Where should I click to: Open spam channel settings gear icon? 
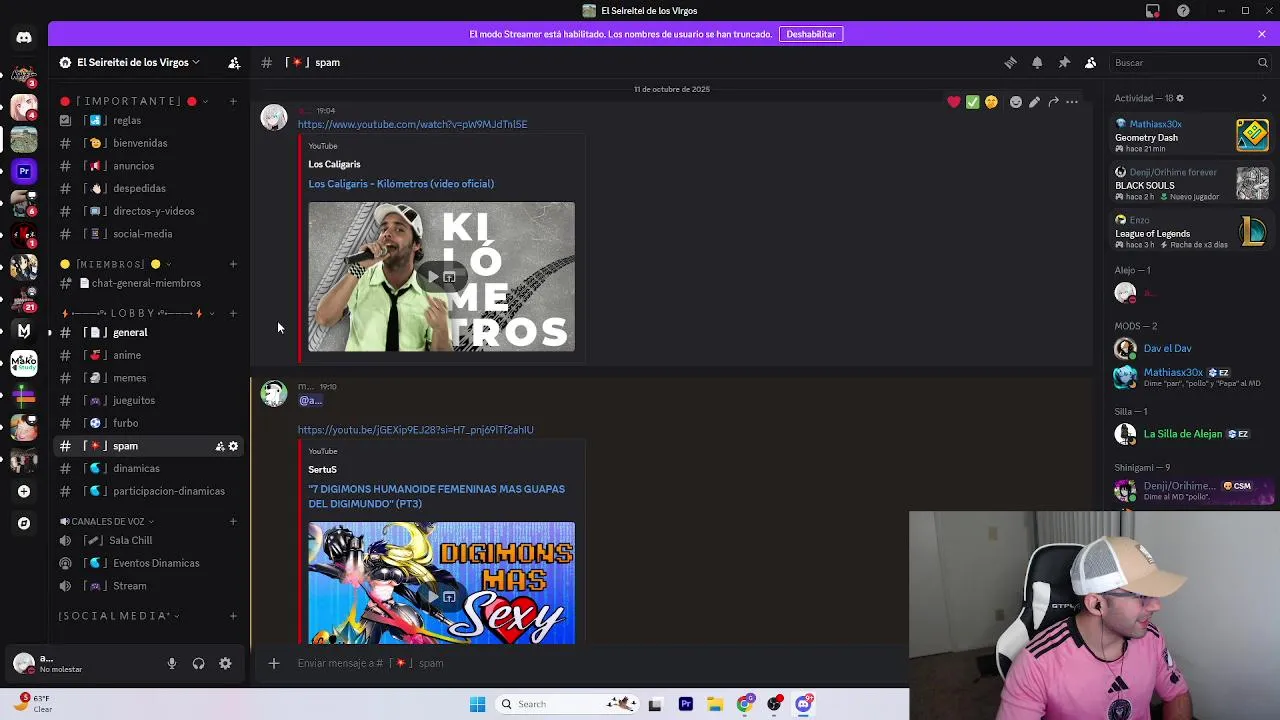click(x=233, y=446)
